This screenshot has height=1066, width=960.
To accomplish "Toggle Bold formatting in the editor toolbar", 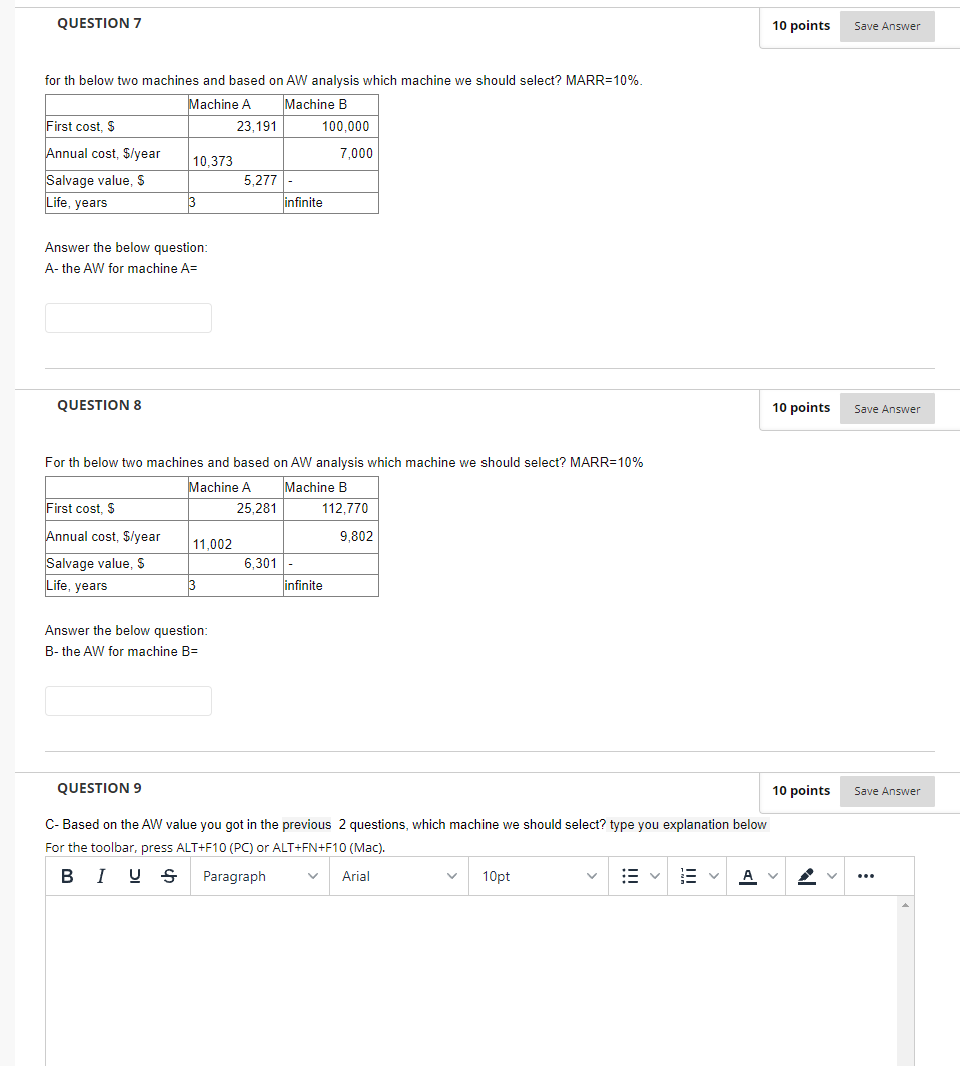I will (67, 876).
